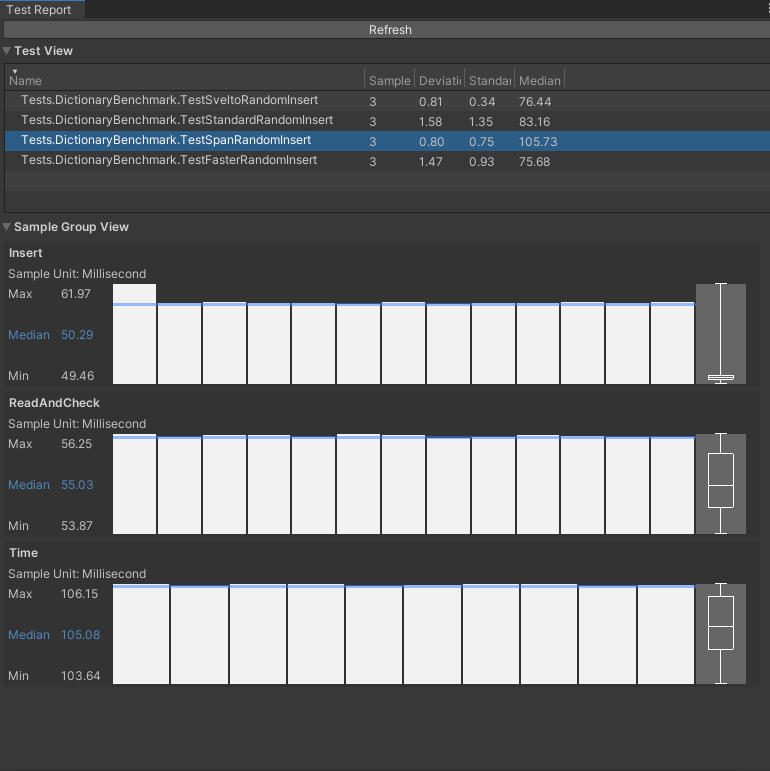
Task: Click median value 75.68
Action: [534, 162]
